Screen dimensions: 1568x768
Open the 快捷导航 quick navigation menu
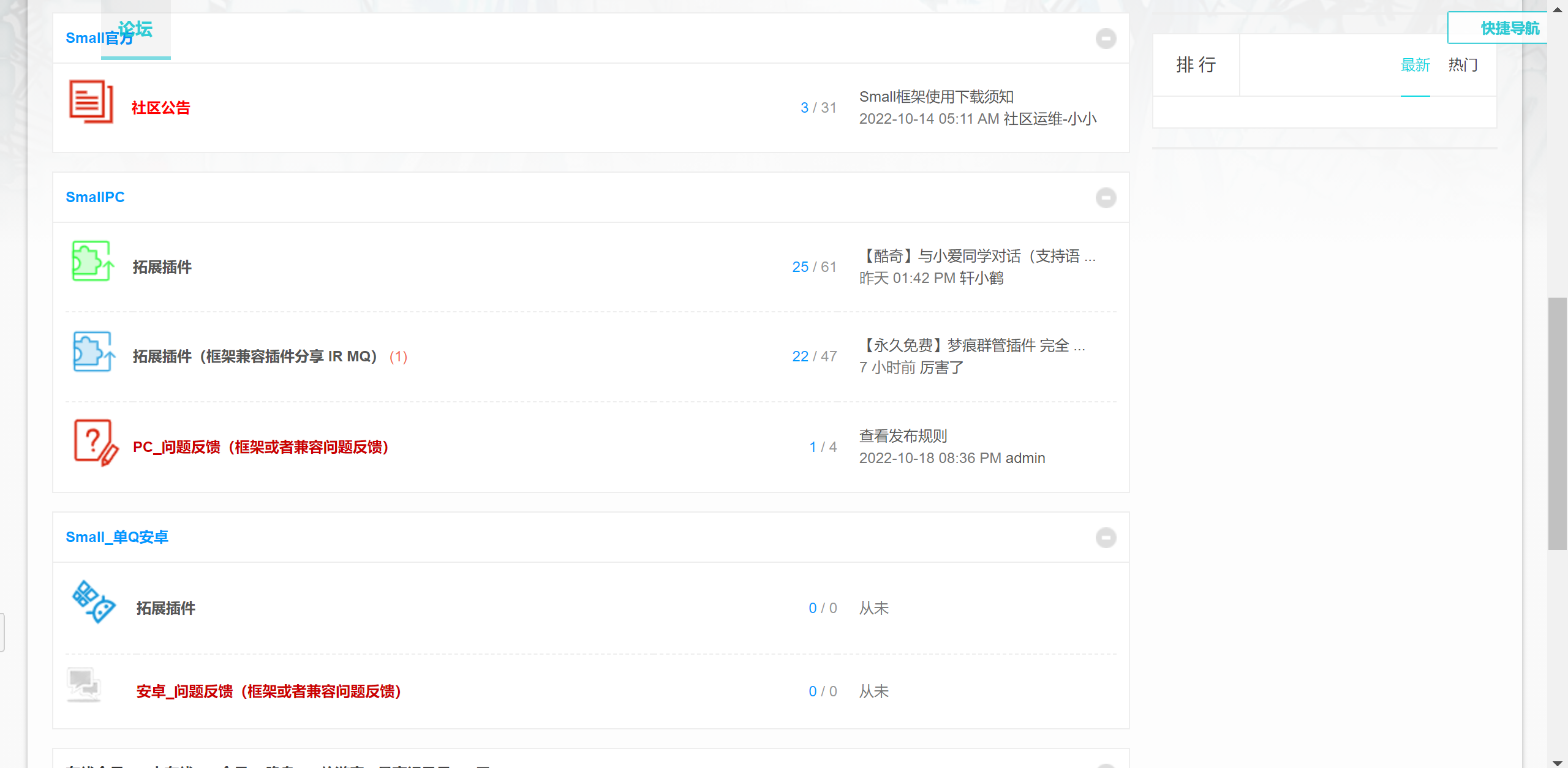1509,28
